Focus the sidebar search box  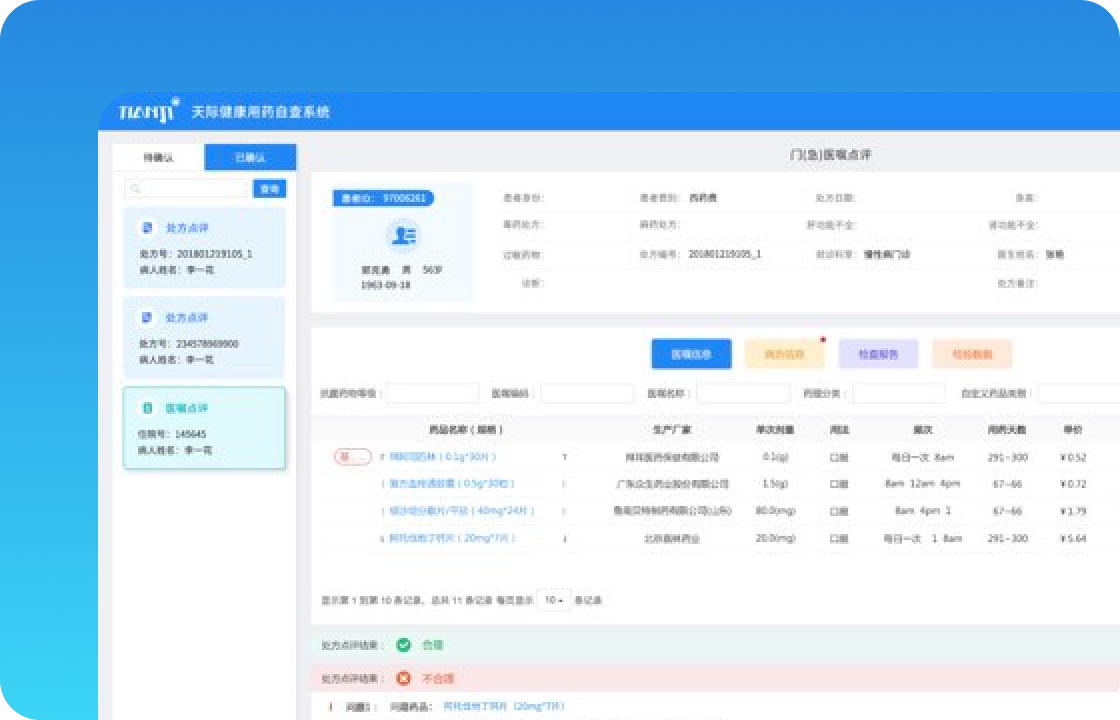(186, 189)
